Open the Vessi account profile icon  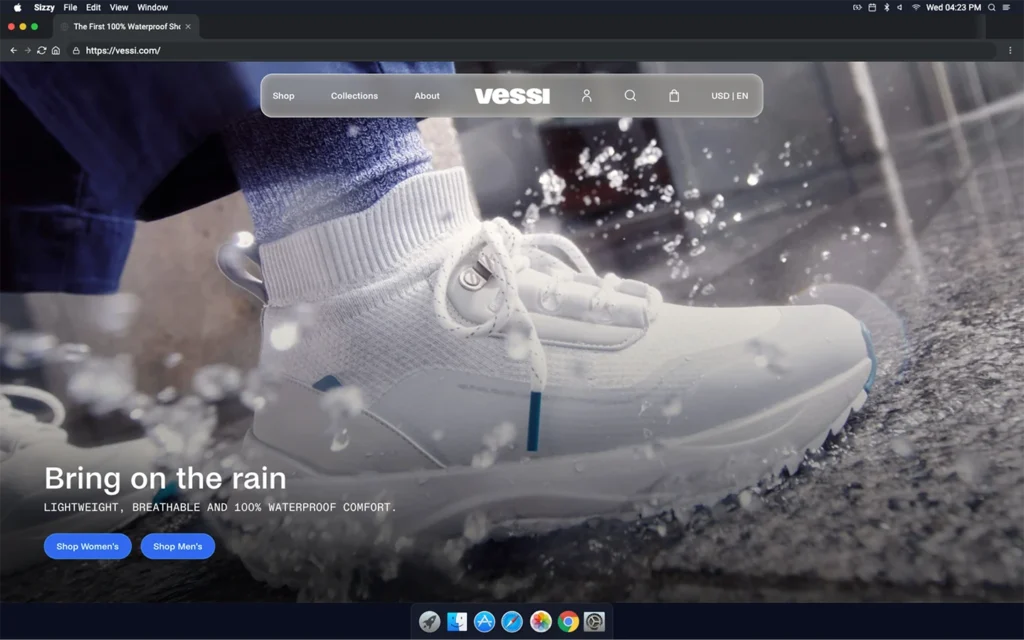click(587, 96)
